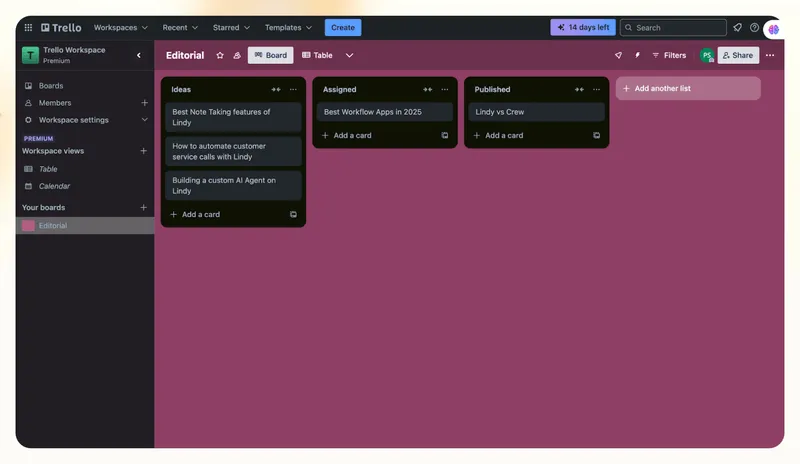Expand the Workspace settings chevron
800x464 pixels.
coord(144,119)
